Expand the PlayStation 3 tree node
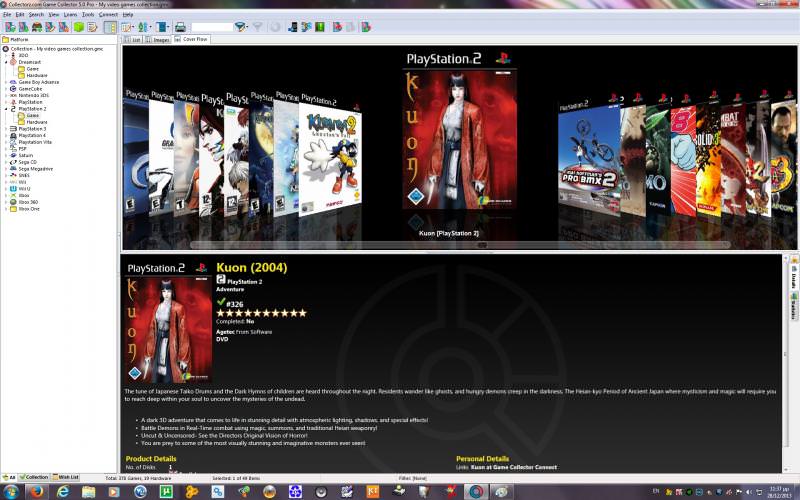 [6, 128]
